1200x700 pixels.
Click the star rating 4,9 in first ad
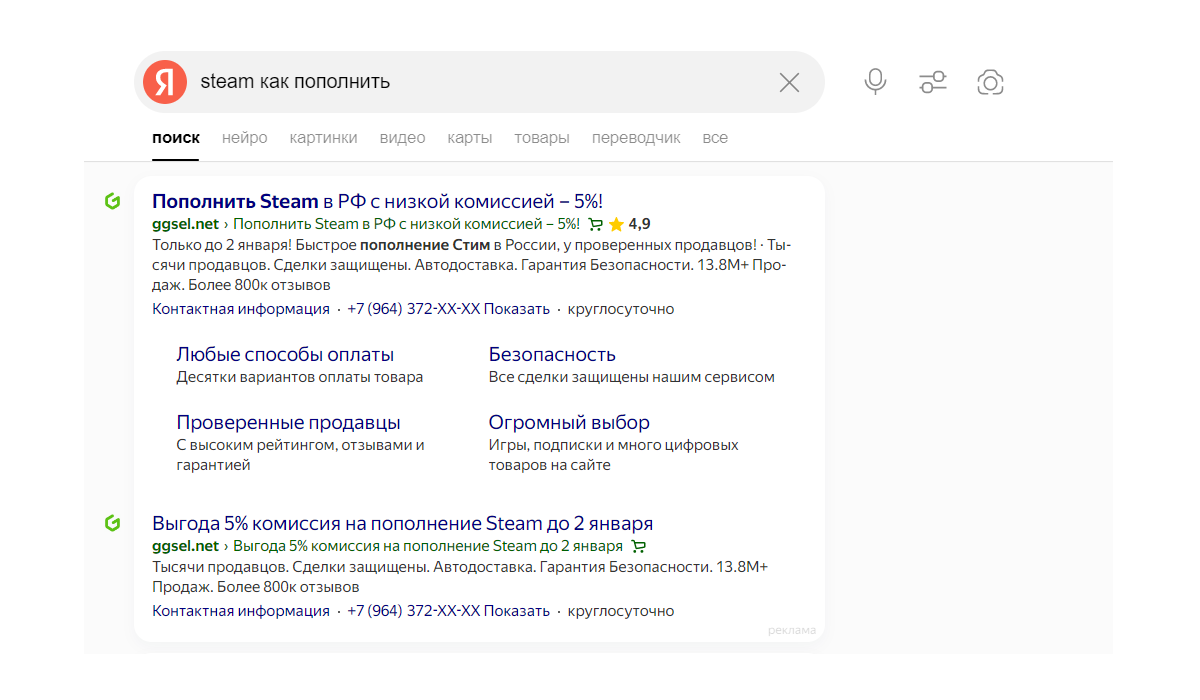coord(629,224)
